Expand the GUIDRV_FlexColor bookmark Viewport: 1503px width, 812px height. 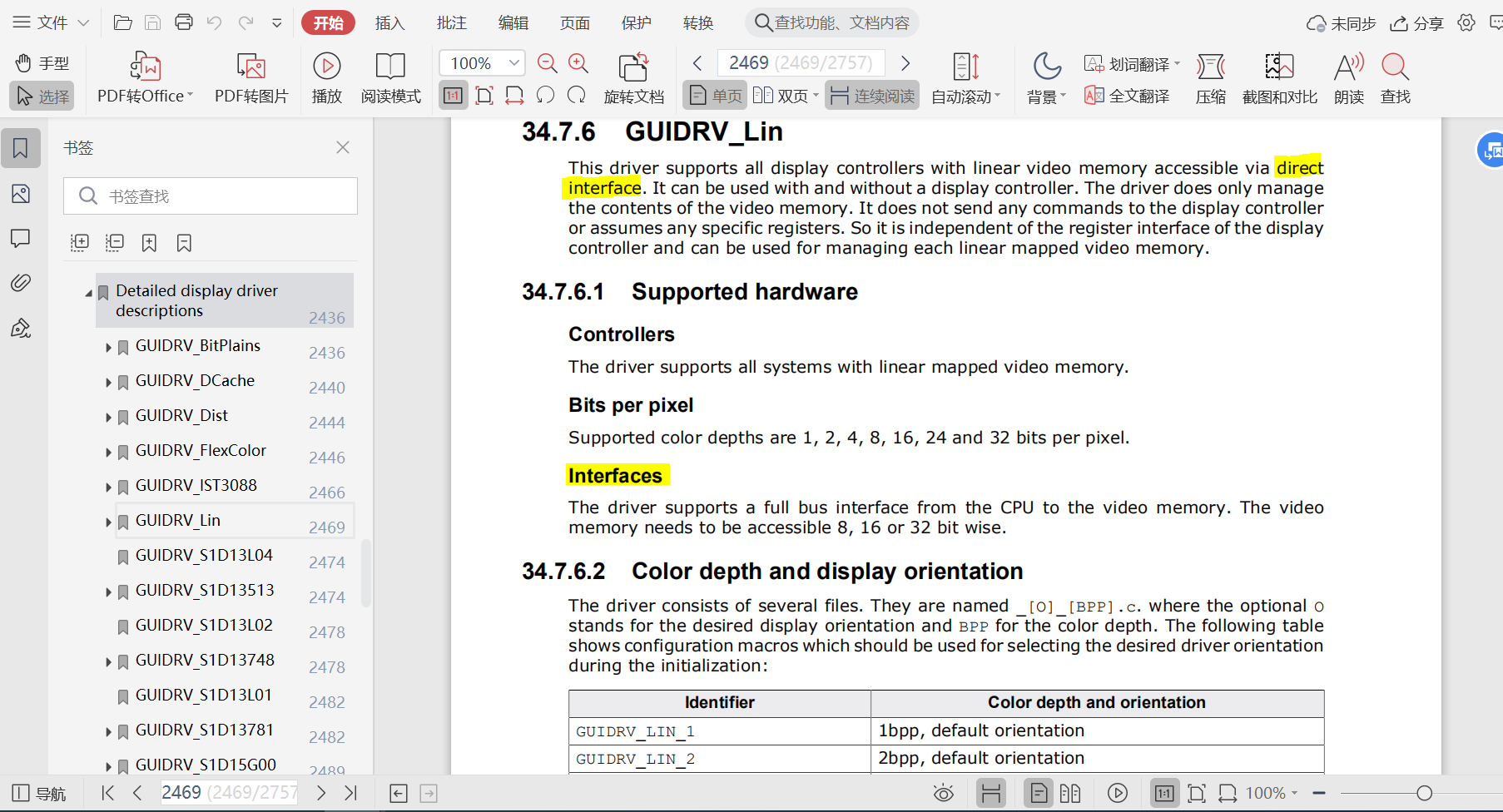108,452
